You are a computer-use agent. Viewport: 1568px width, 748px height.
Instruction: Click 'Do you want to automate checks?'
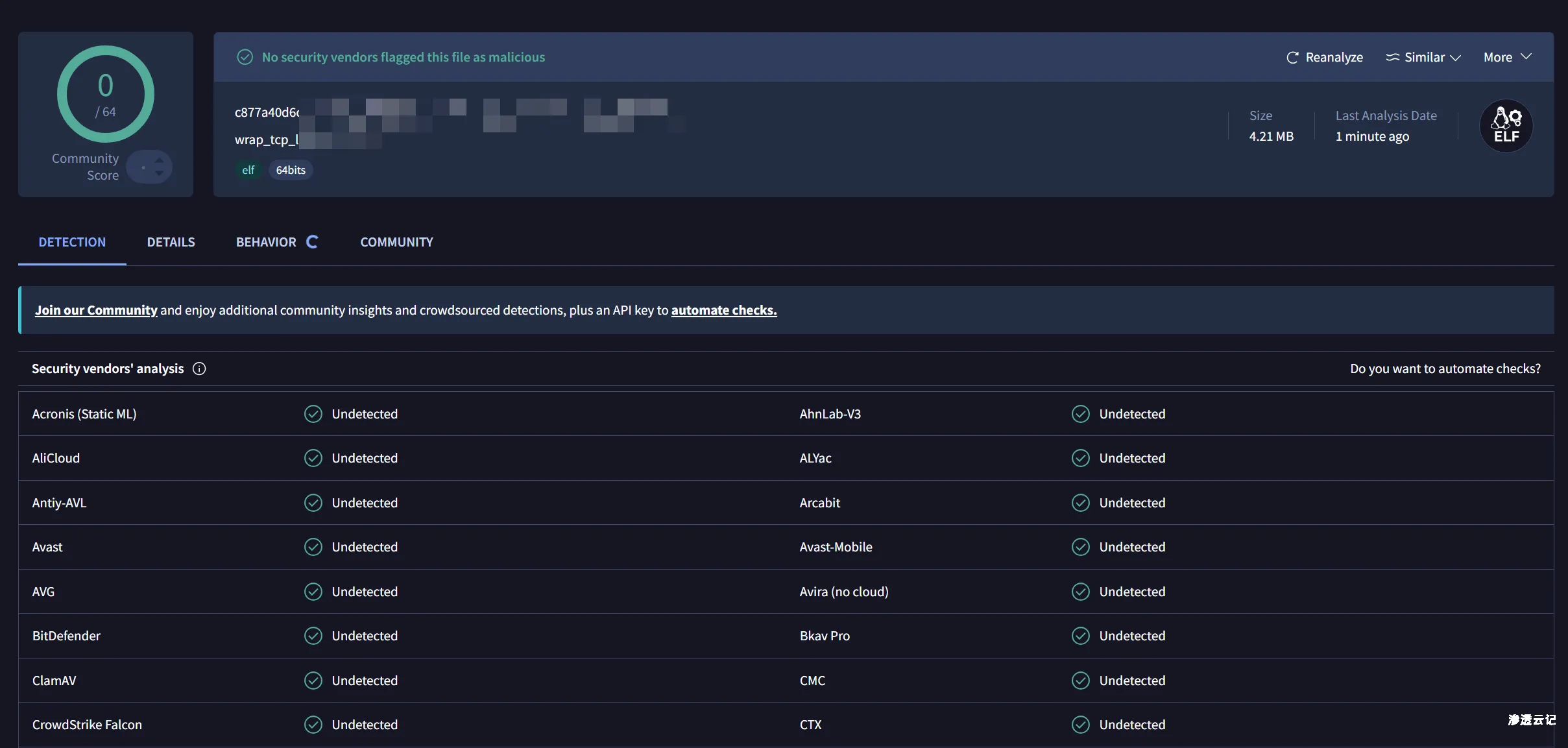coord(1445,368)
